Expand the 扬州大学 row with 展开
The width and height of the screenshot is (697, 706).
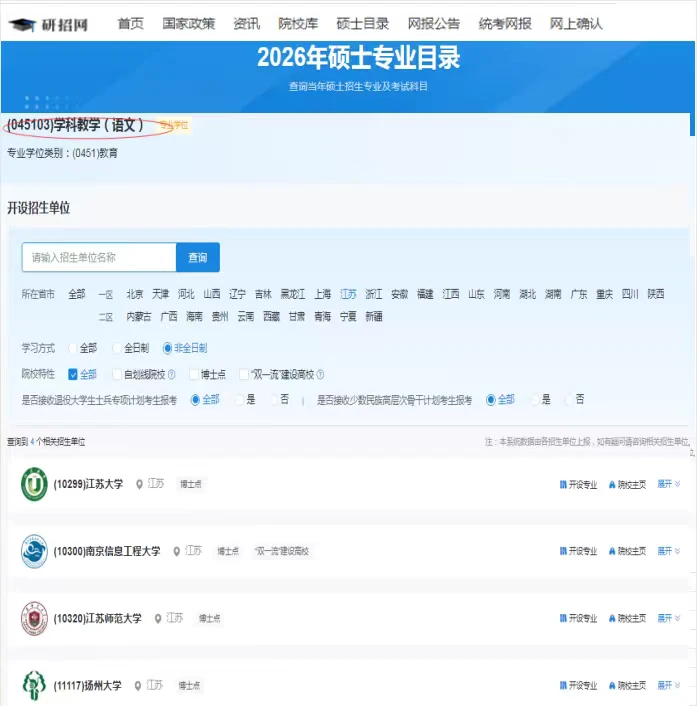(669, 685)
